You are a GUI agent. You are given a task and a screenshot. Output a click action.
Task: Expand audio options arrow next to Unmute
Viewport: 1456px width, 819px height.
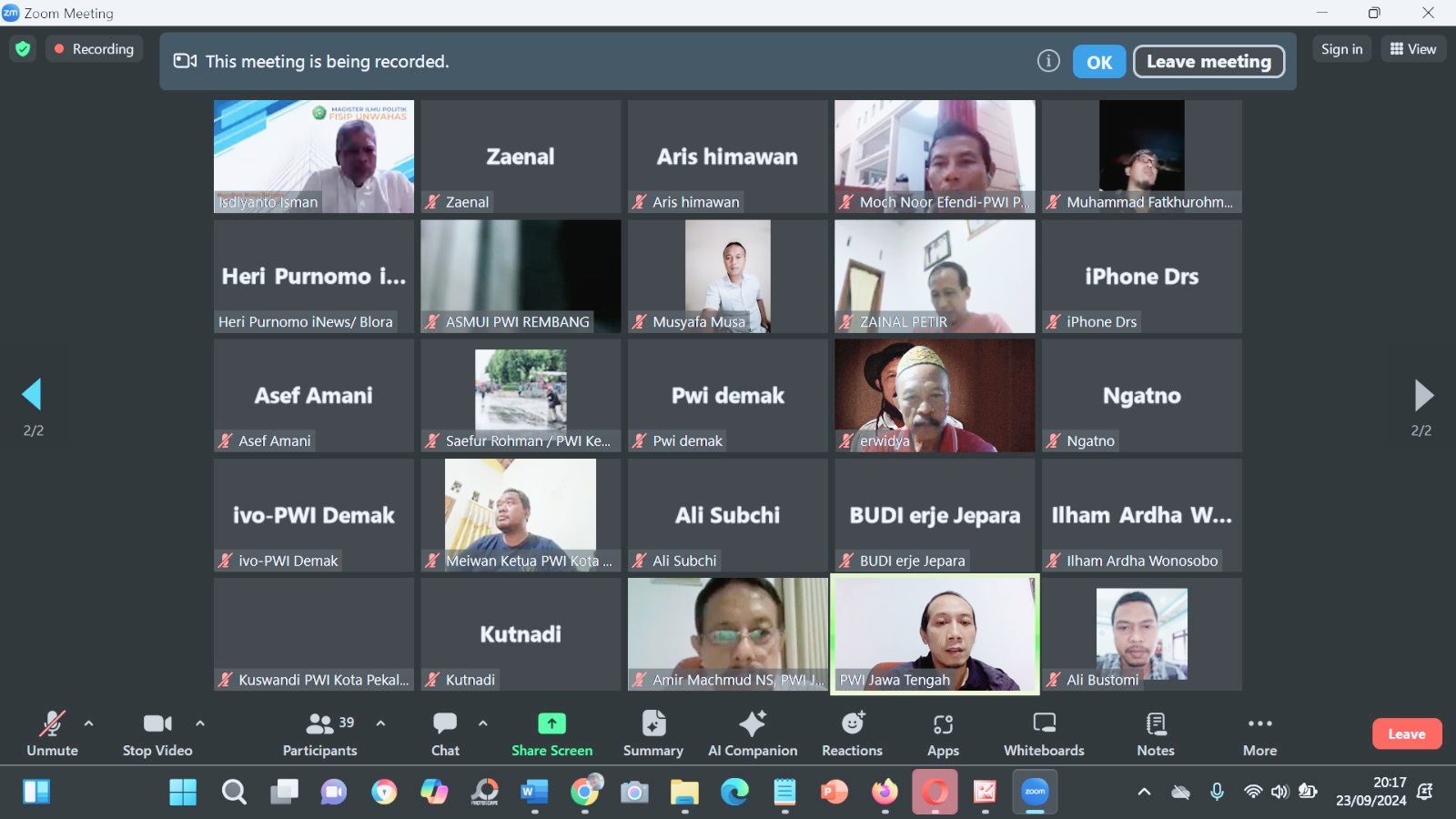[88, 723]
